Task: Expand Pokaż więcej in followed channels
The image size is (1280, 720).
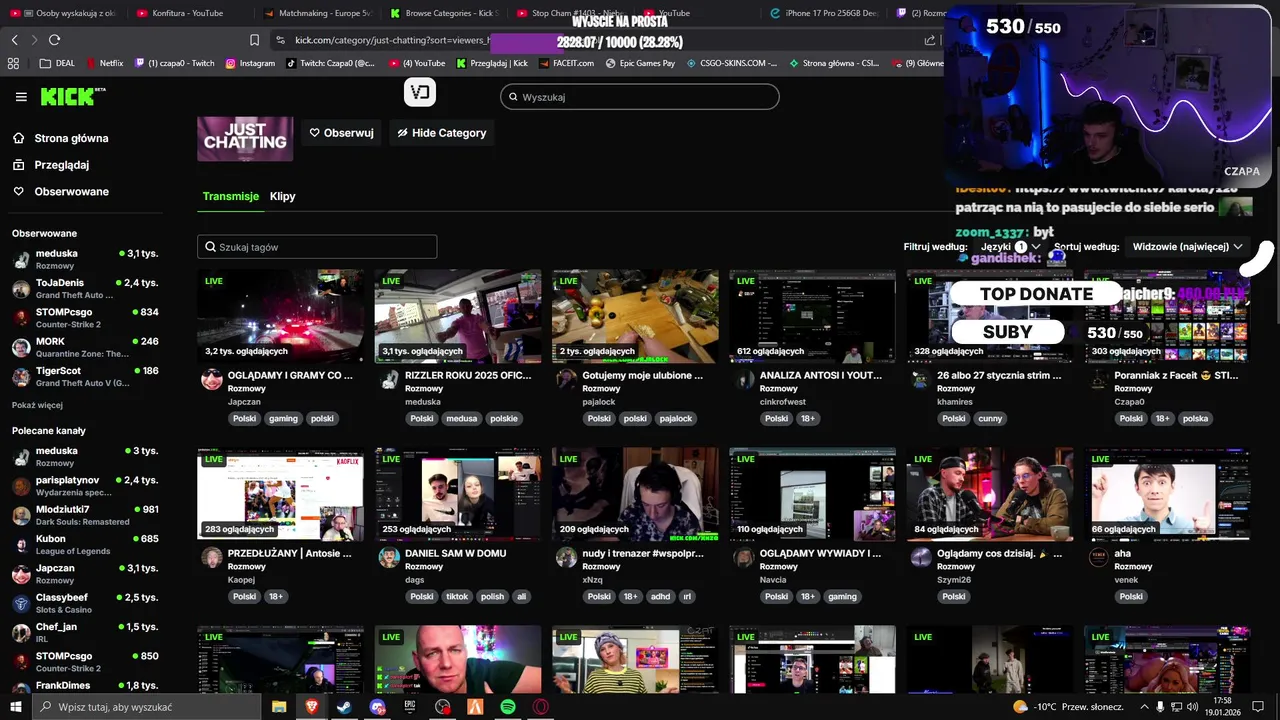Action: click(x=37, y=405)
